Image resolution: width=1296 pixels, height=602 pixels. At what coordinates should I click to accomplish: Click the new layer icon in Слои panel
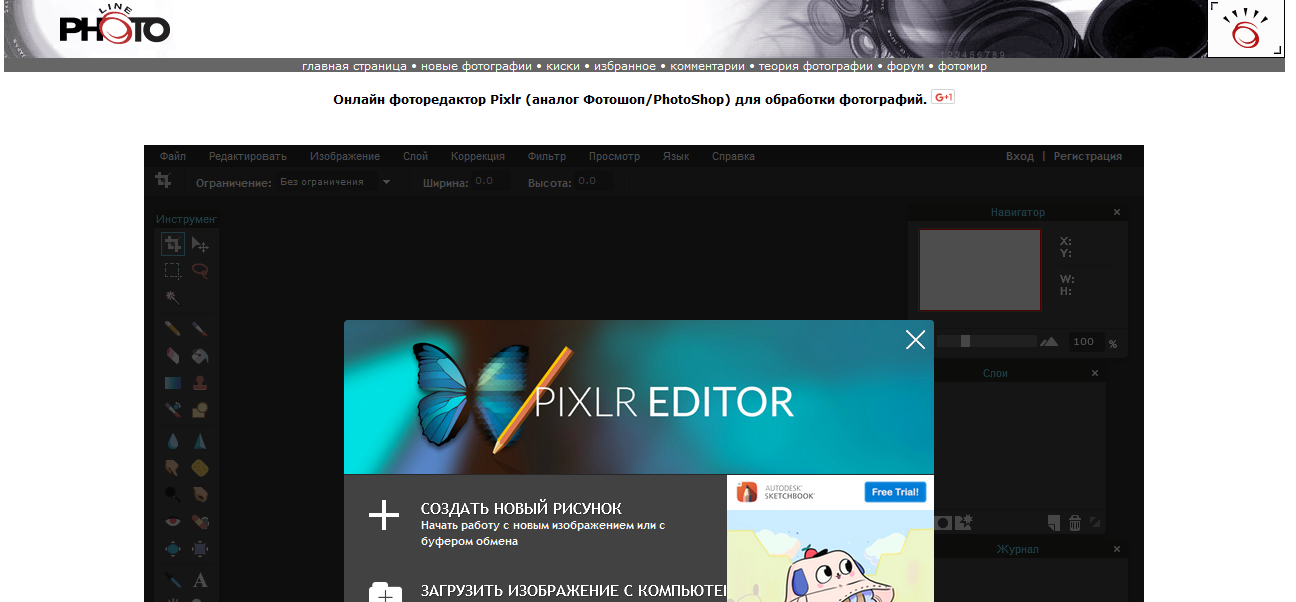point(1054,523)
